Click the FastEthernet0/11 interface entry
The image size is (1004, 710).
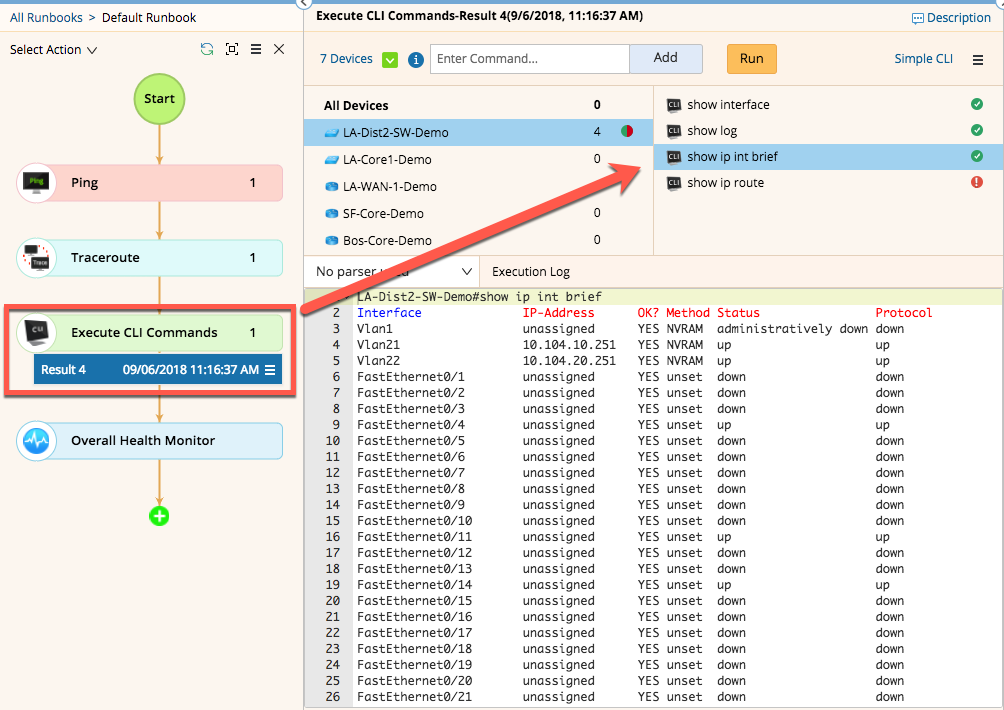(414, 537)
